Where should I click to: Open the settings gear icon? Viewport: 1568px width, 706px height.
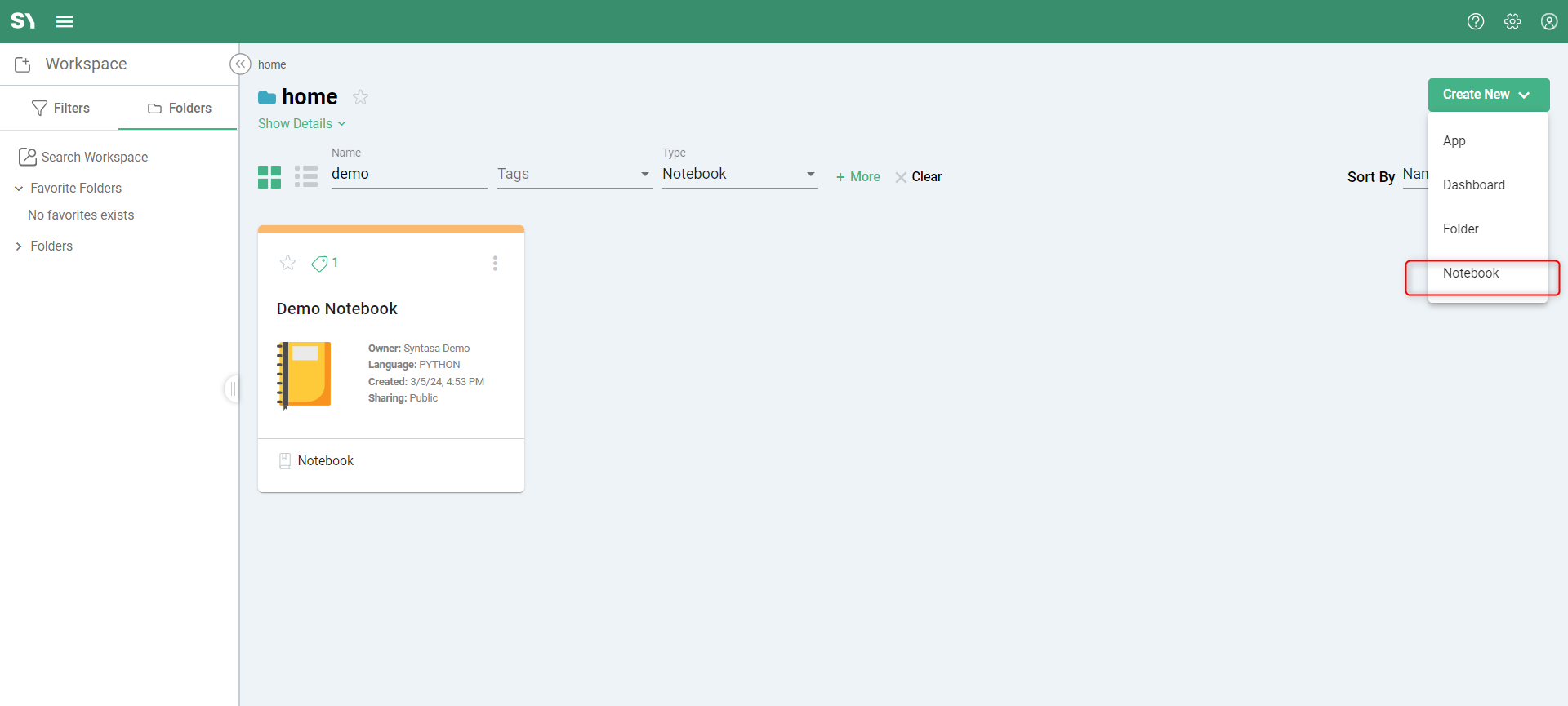[1512, 22]
